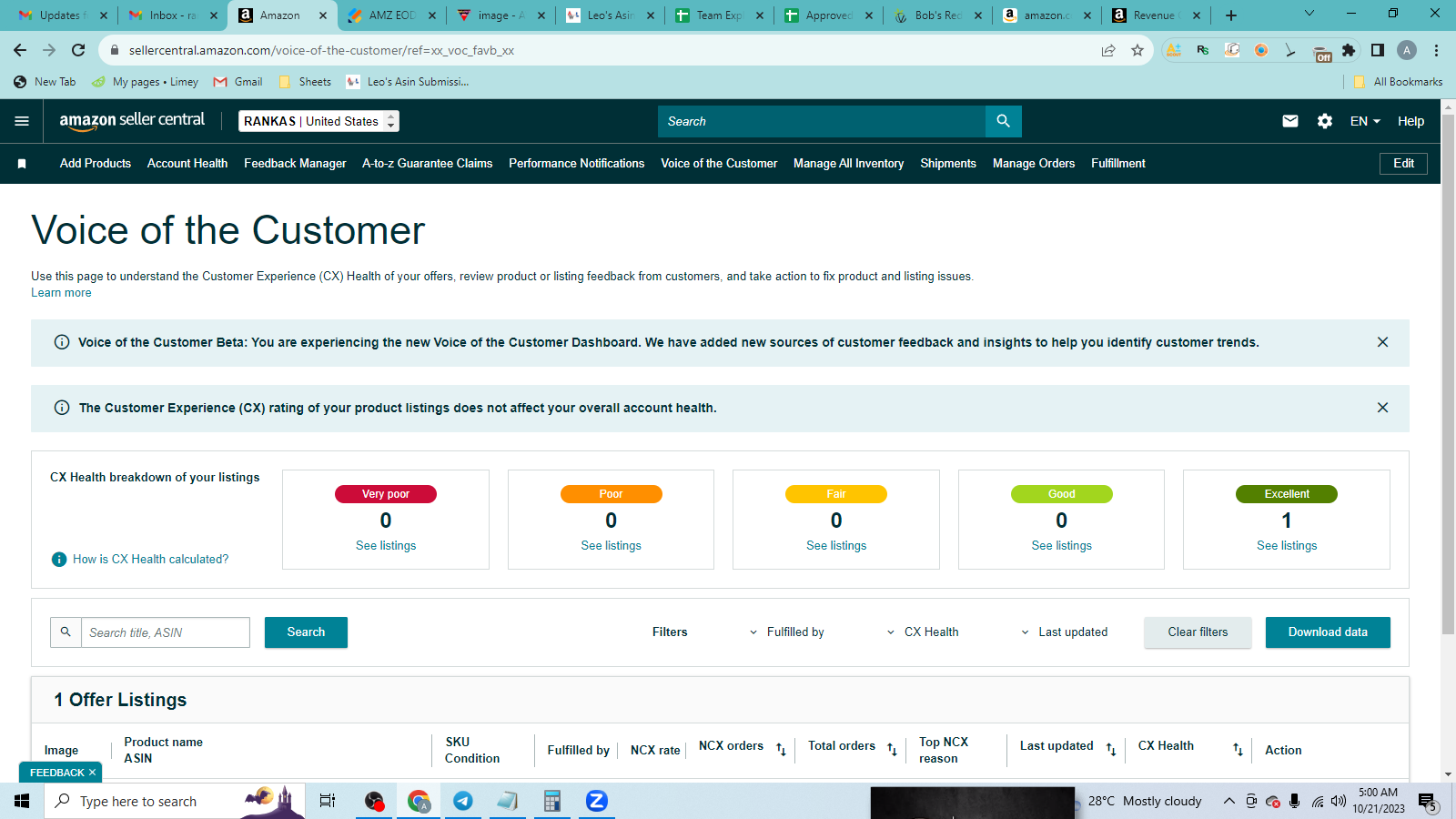
Task: Open the Learn more link
Action: coord(61,293)
